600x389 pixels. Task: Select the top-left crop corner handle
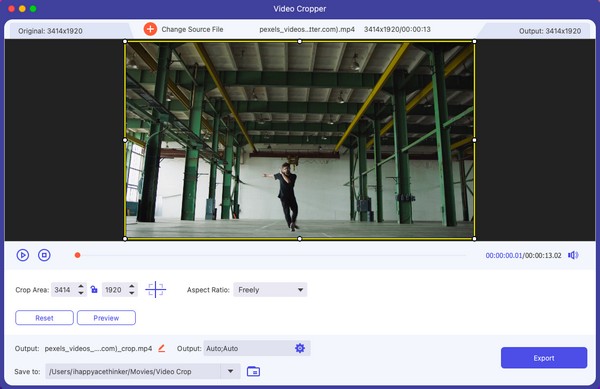[x=125, y=41]
